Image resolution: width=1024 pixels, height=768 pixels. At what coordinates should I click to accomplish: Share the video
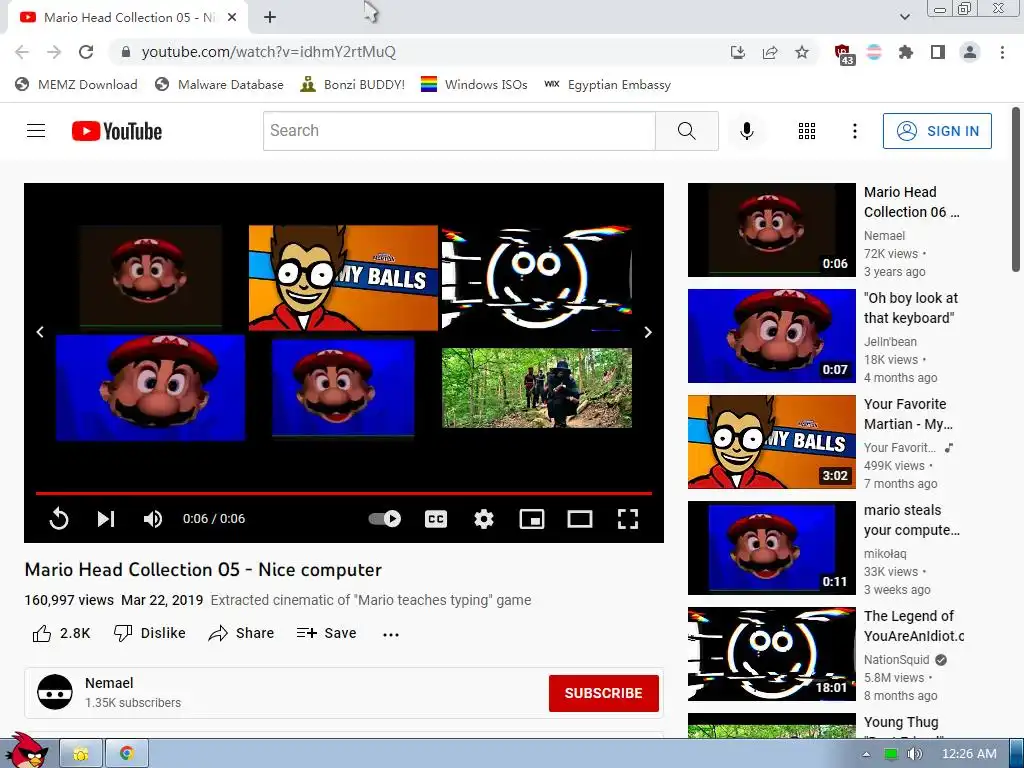click(x=241, y=633)
